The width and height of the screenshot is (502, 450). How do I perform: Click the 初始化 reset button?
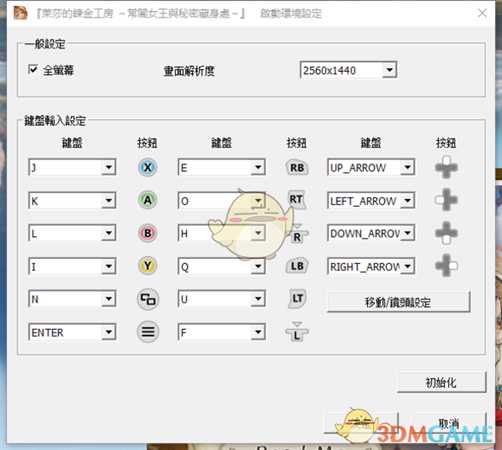click(441, 382)
